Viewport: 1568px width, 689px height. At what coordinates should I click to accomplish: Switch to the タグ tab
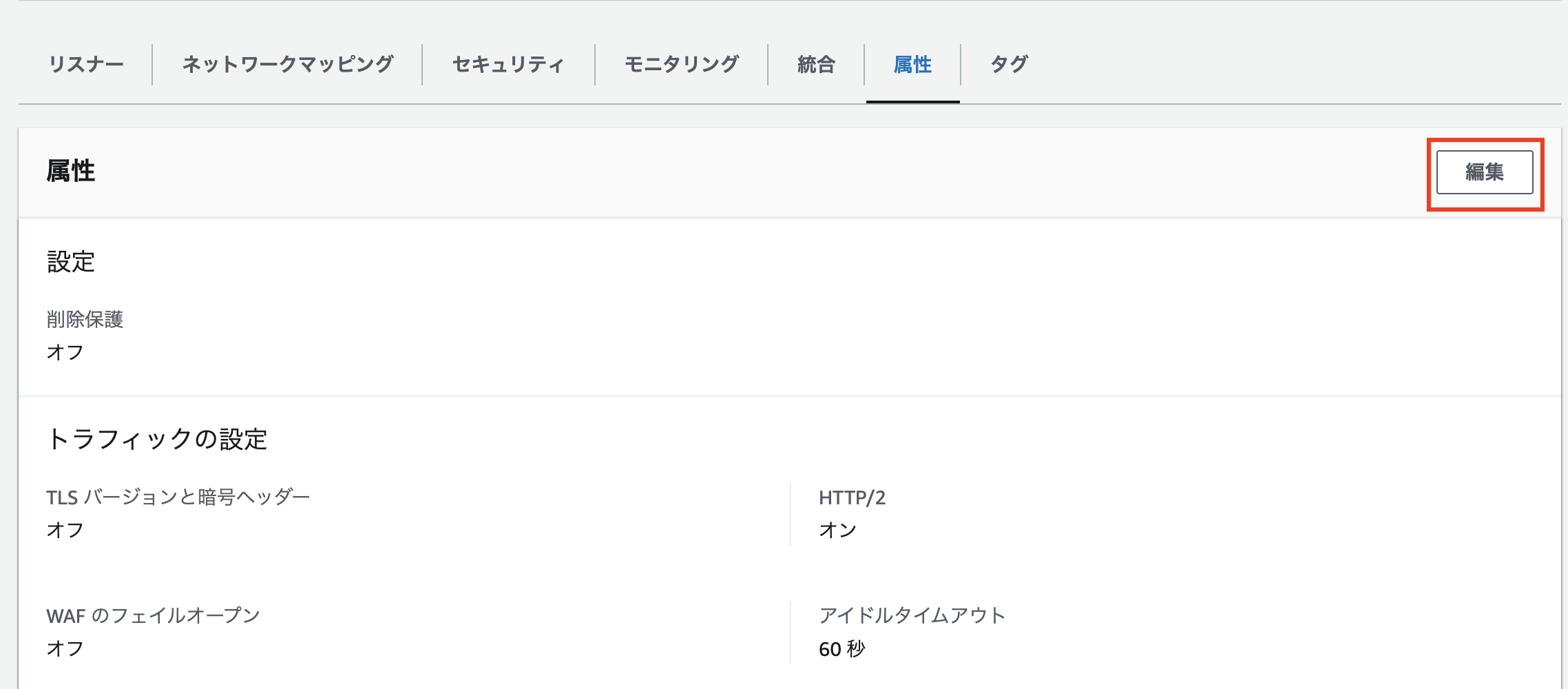click(1009, 65)
